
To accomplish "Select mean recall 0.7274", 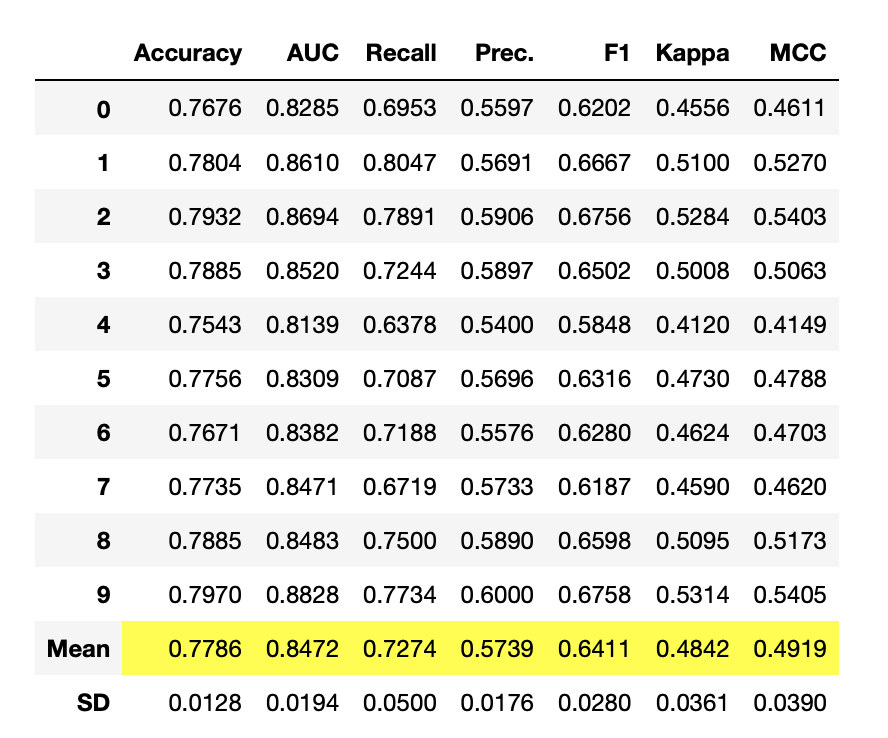I will (x=400, y=649).
